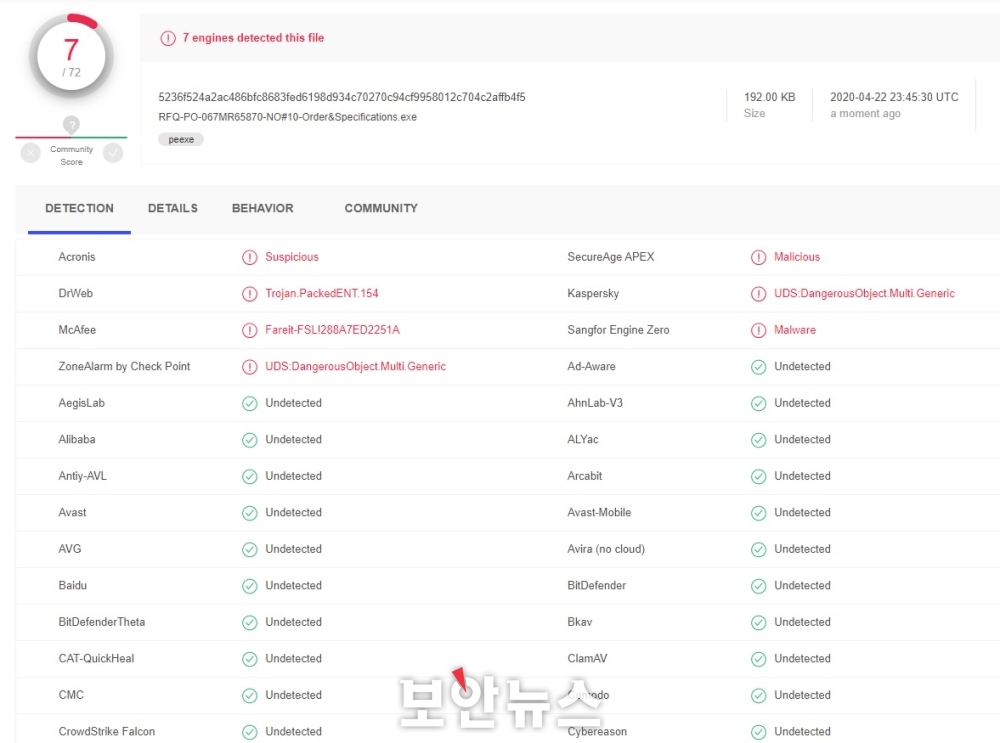The image size is (1000, 743).
Task: View the COMMUNITY tab
Action: click(x=381, y=208)
